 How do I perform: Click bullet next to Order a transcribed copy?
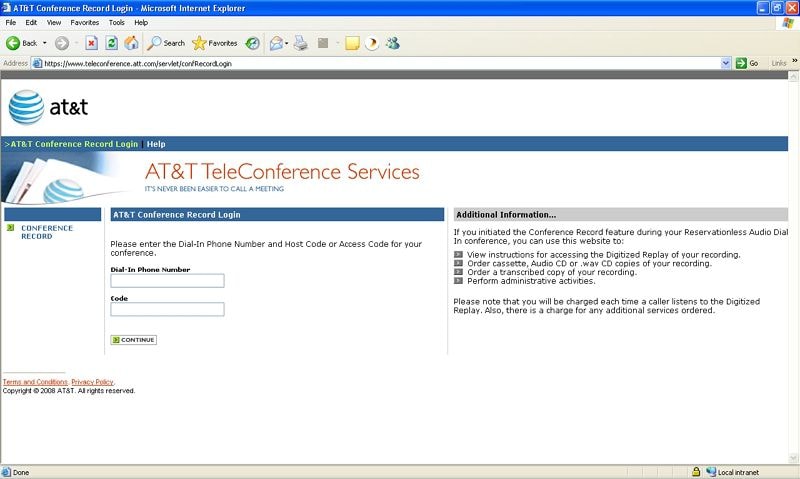458,271
